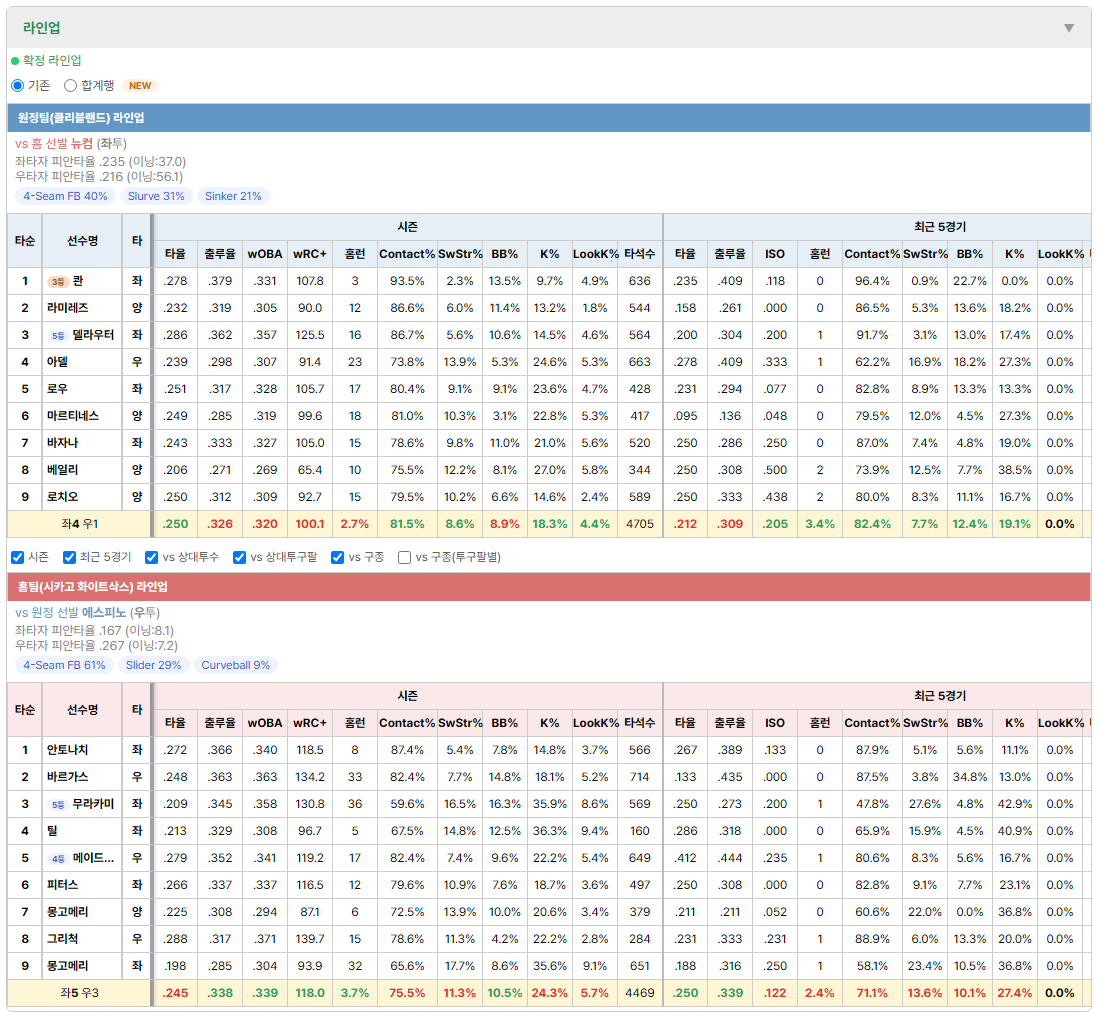
Task: Click the 좌5 우3 summary cell
Action: (79, 993)
